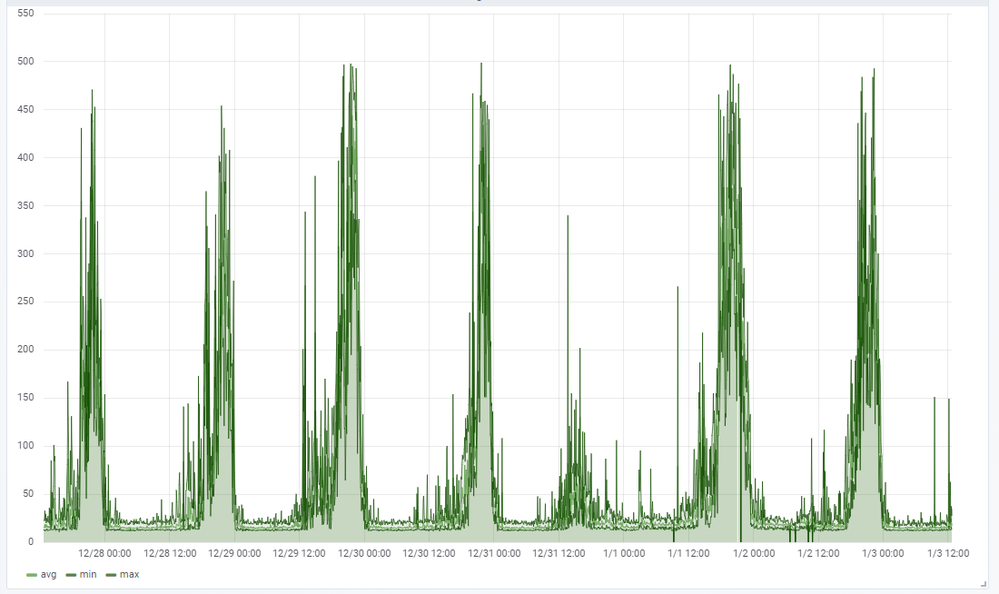999x594 pixels.
Task: Click the 350 y-axis value
Action: click(25, 205)
